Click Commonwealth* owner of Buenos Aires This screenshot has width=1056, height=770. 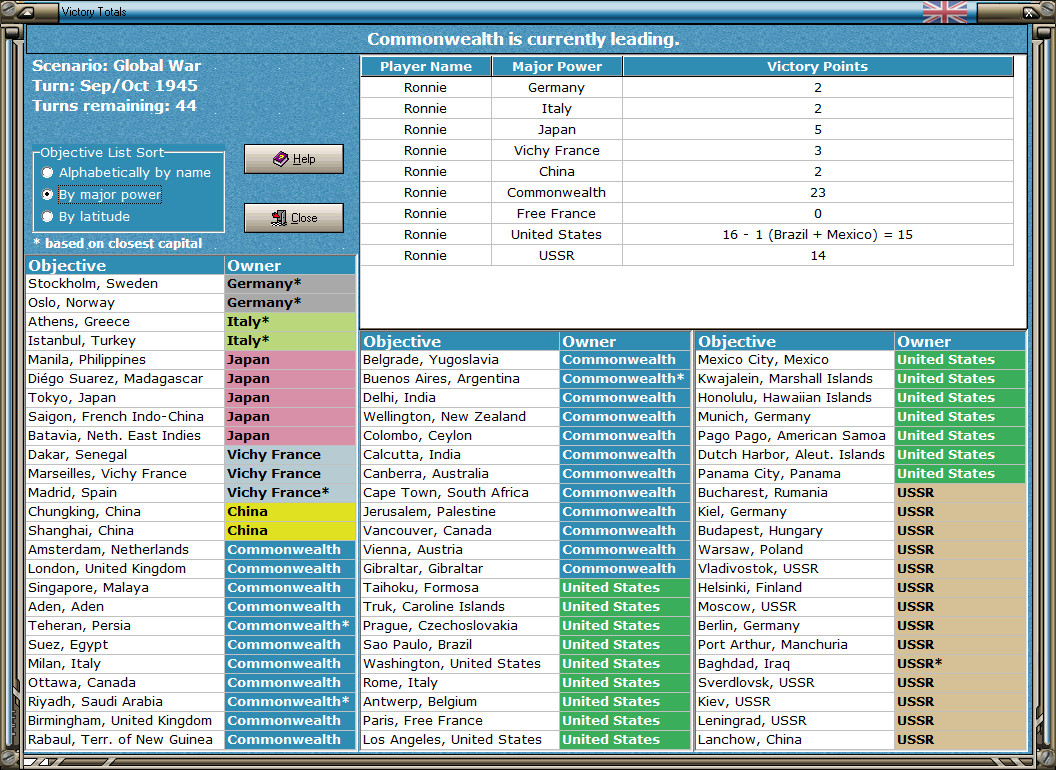pos(625,379)
